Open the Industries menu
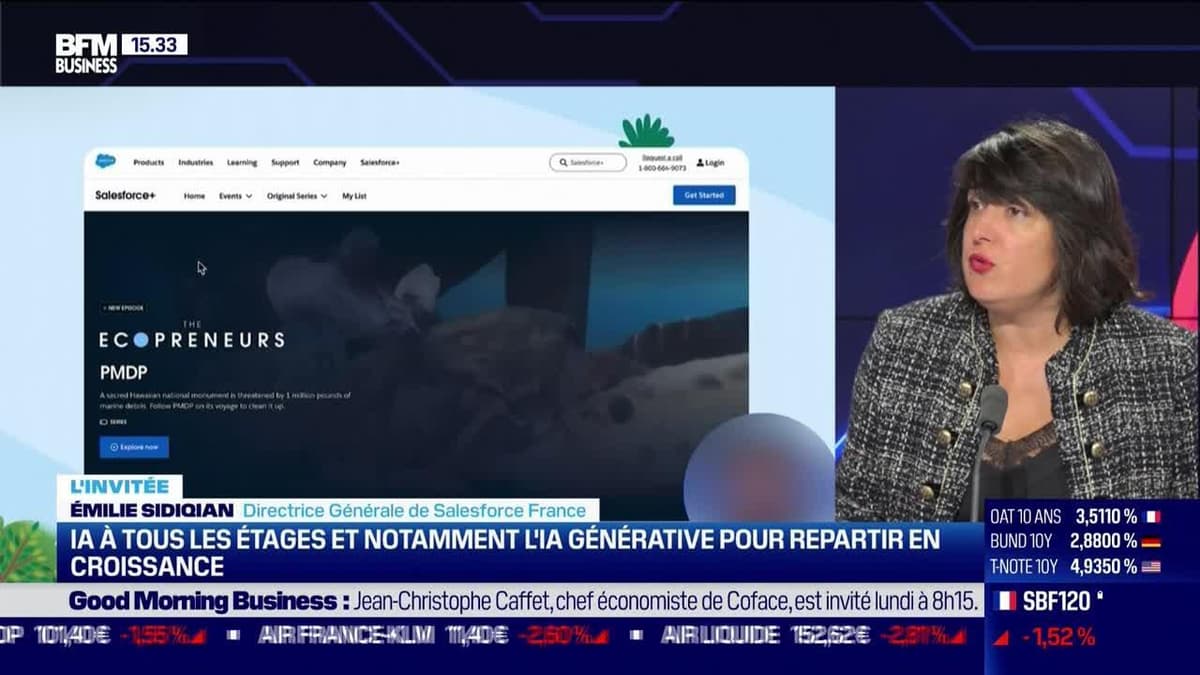The image size is (1200, 675). (x=196, y=163)
